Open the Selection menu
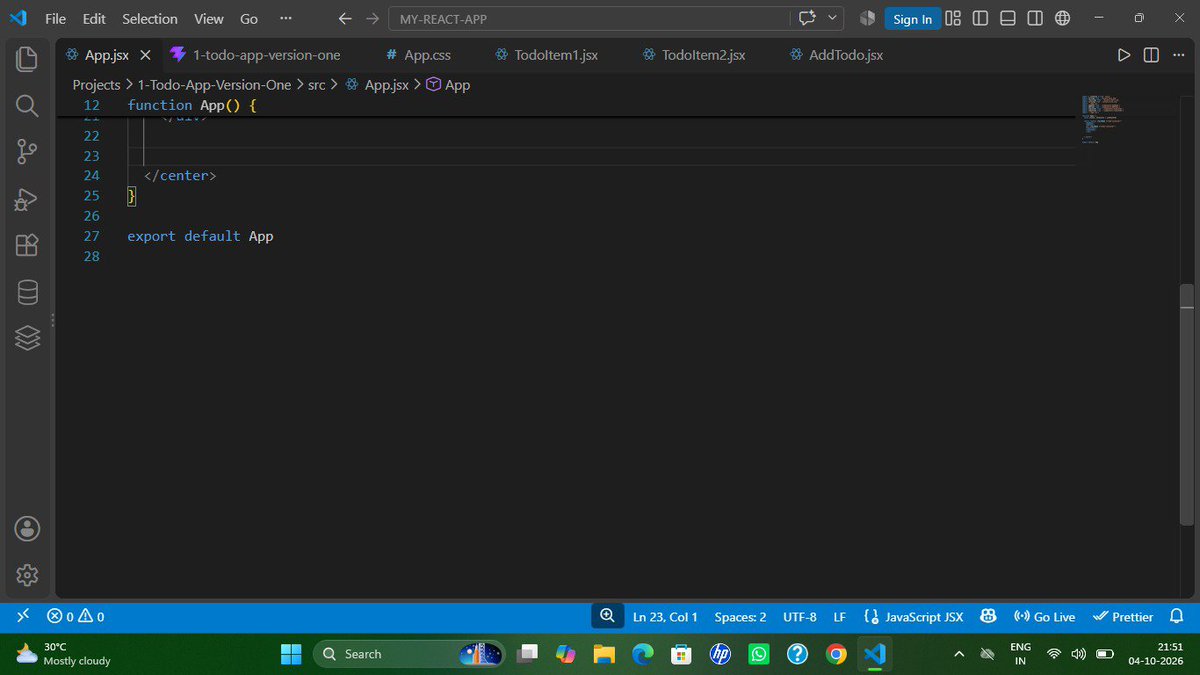Image resolution: width=1200 pixels, height=675 pixels. click(x=150, y=18)
